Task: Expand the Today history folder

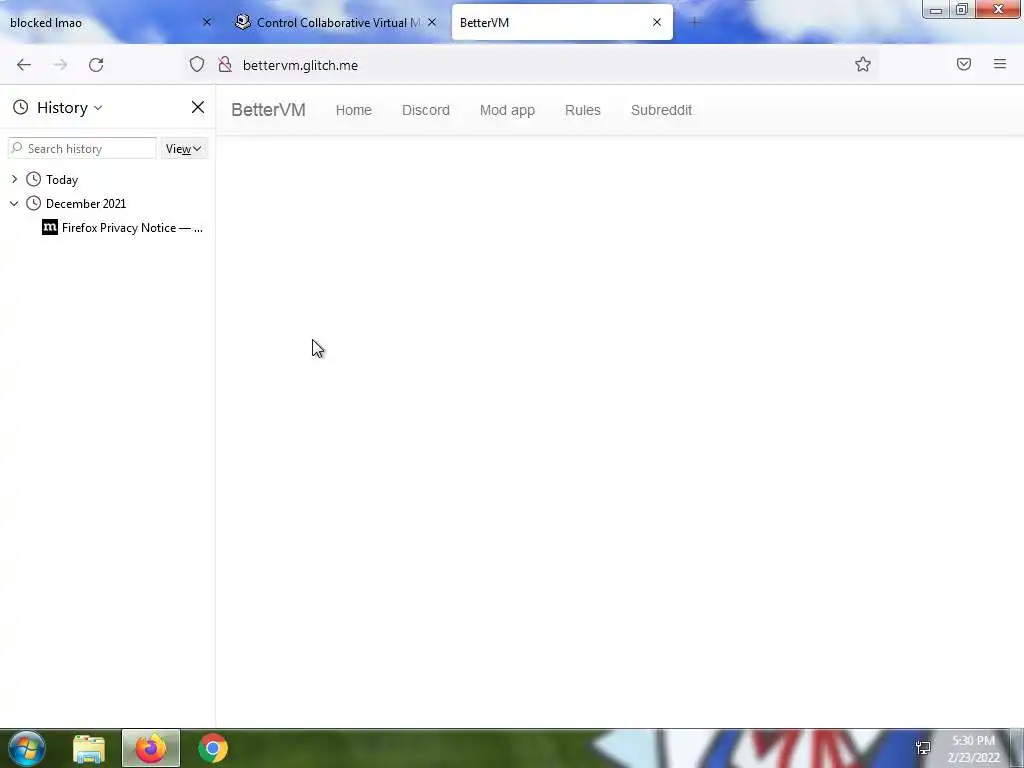Action: [14, 179]
